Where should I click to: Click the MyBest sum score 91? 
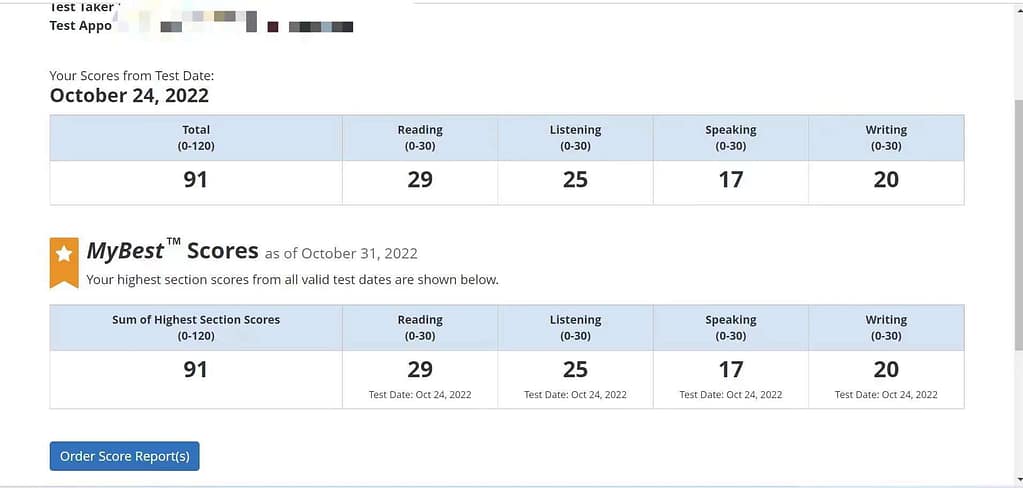tap(196, 369)
